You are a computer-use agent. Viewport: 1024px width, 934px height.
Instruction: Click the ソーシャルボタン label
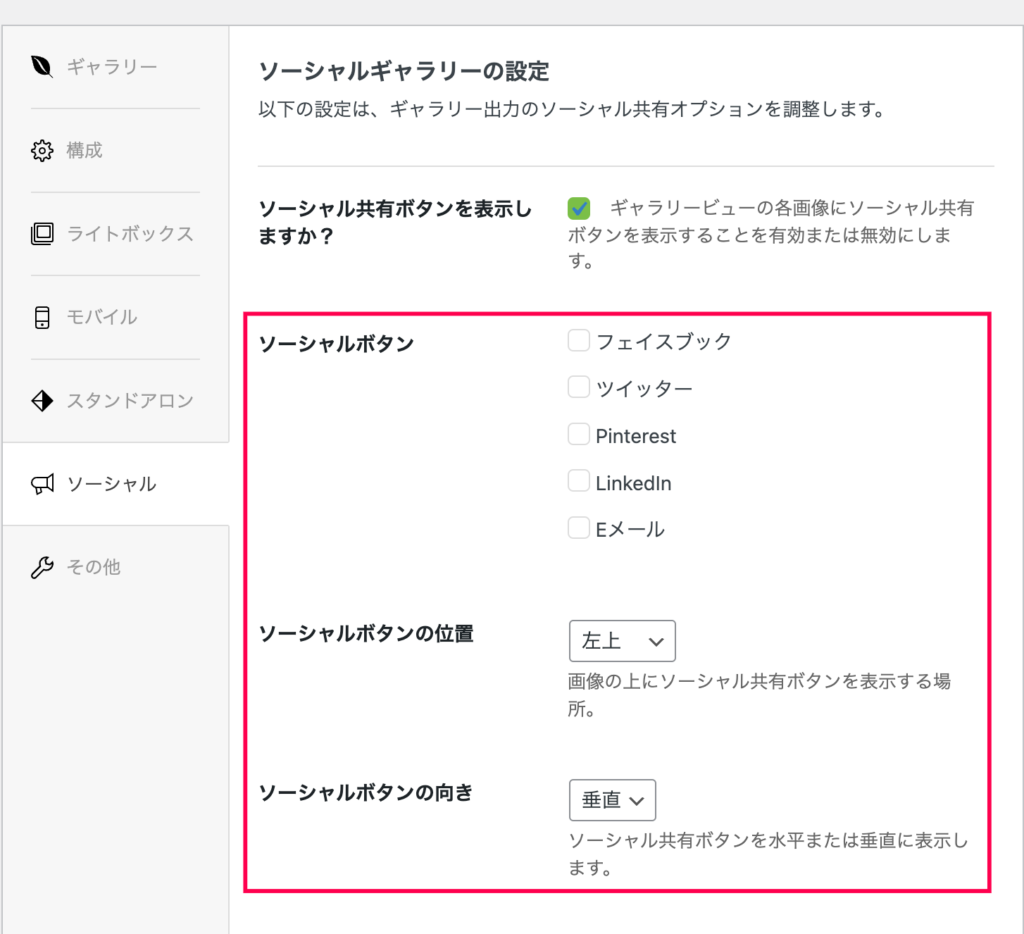336,344
